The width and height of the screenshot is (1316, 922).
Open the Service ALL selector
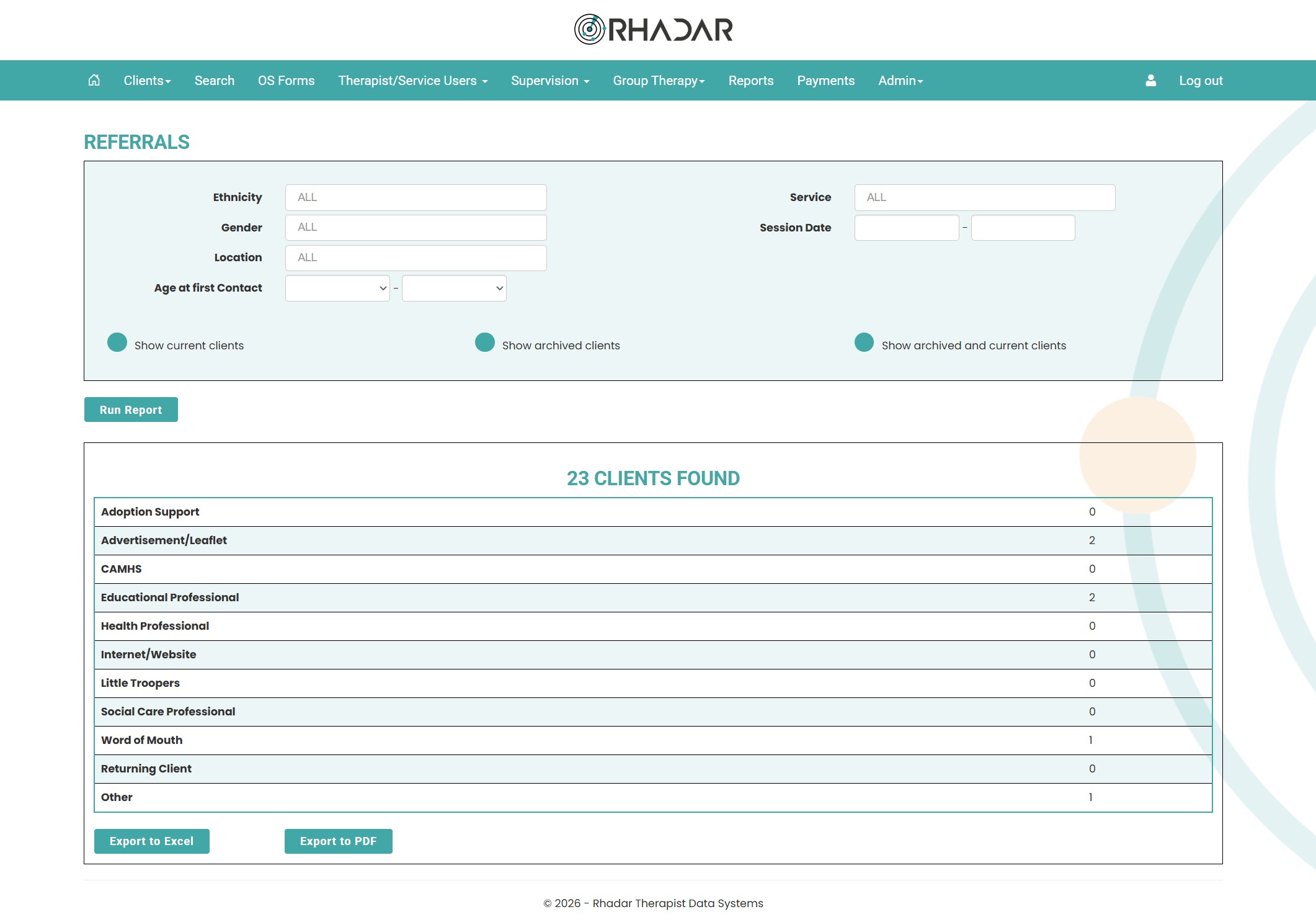click(985, 197)
